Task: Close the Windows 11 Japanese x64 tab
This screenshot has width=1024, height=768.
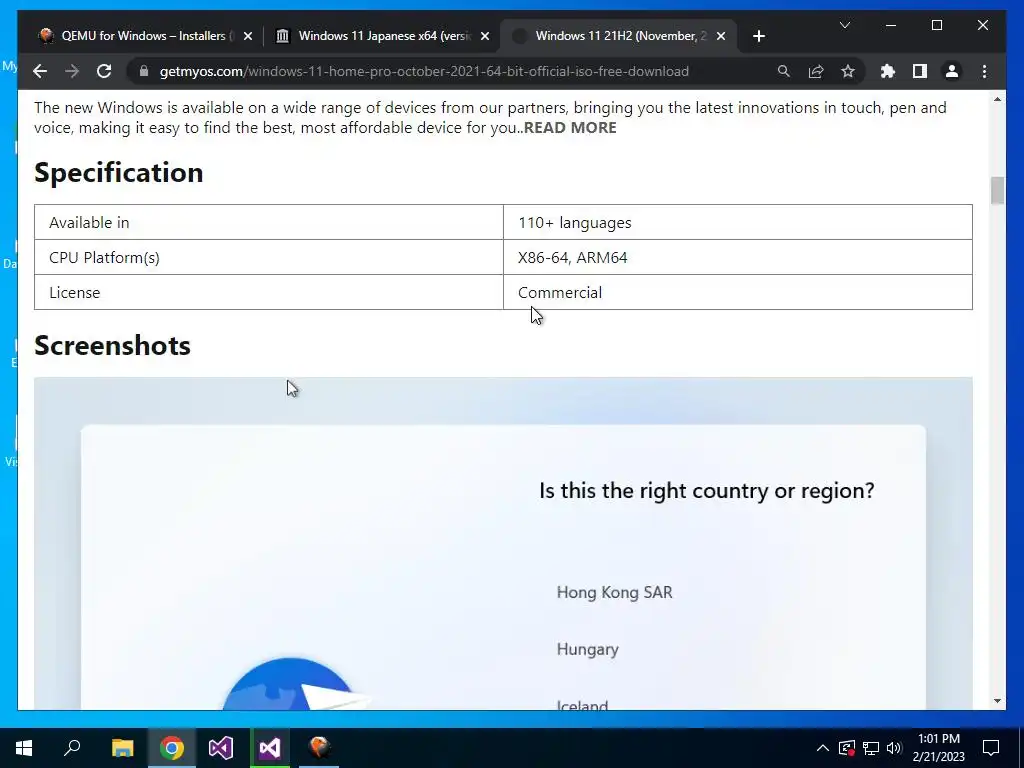Action: click(x=485, y=36)
